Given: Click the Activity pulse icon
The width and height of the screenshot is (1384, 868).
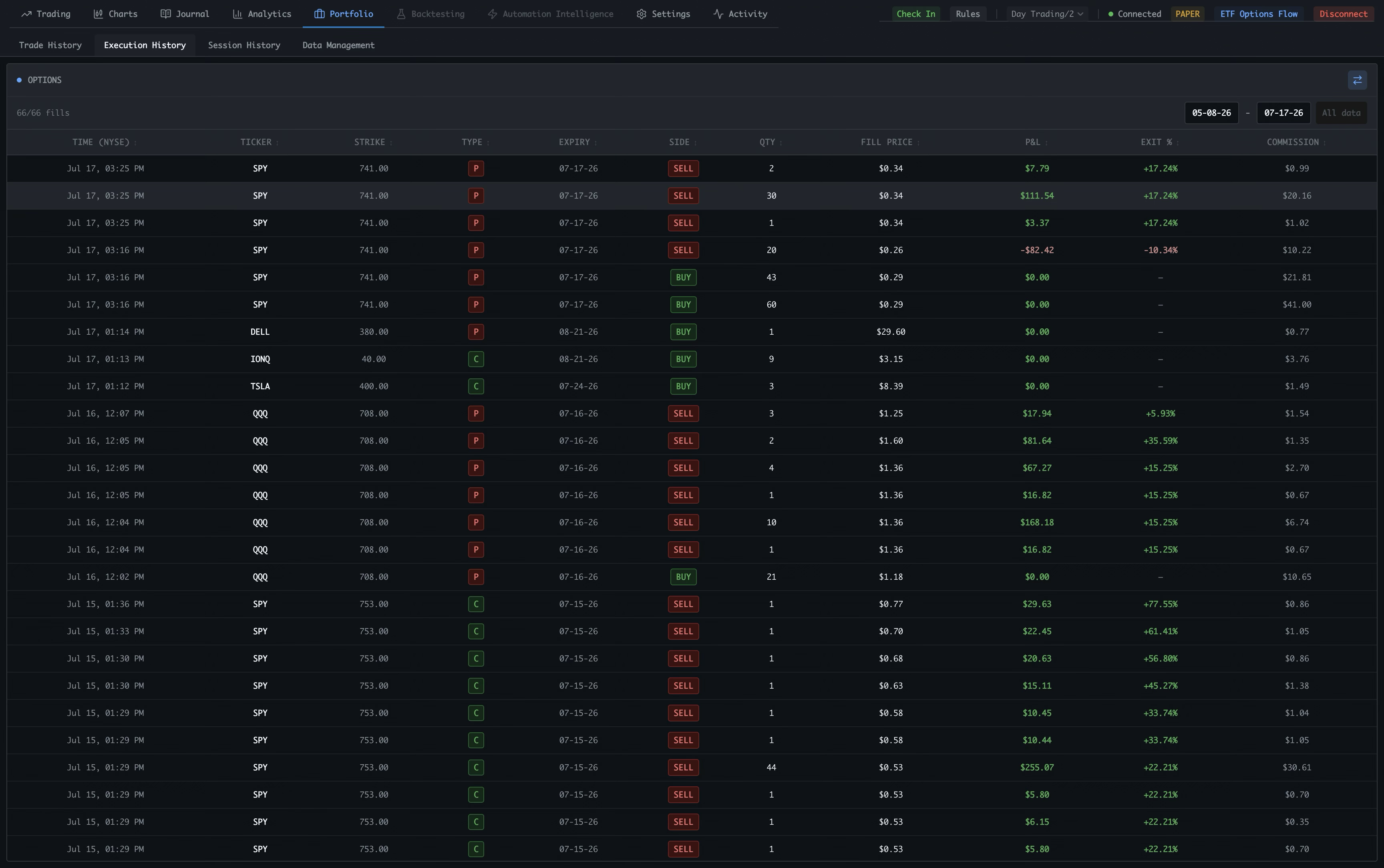Looking at the screenshot, I should click(718, 14).
